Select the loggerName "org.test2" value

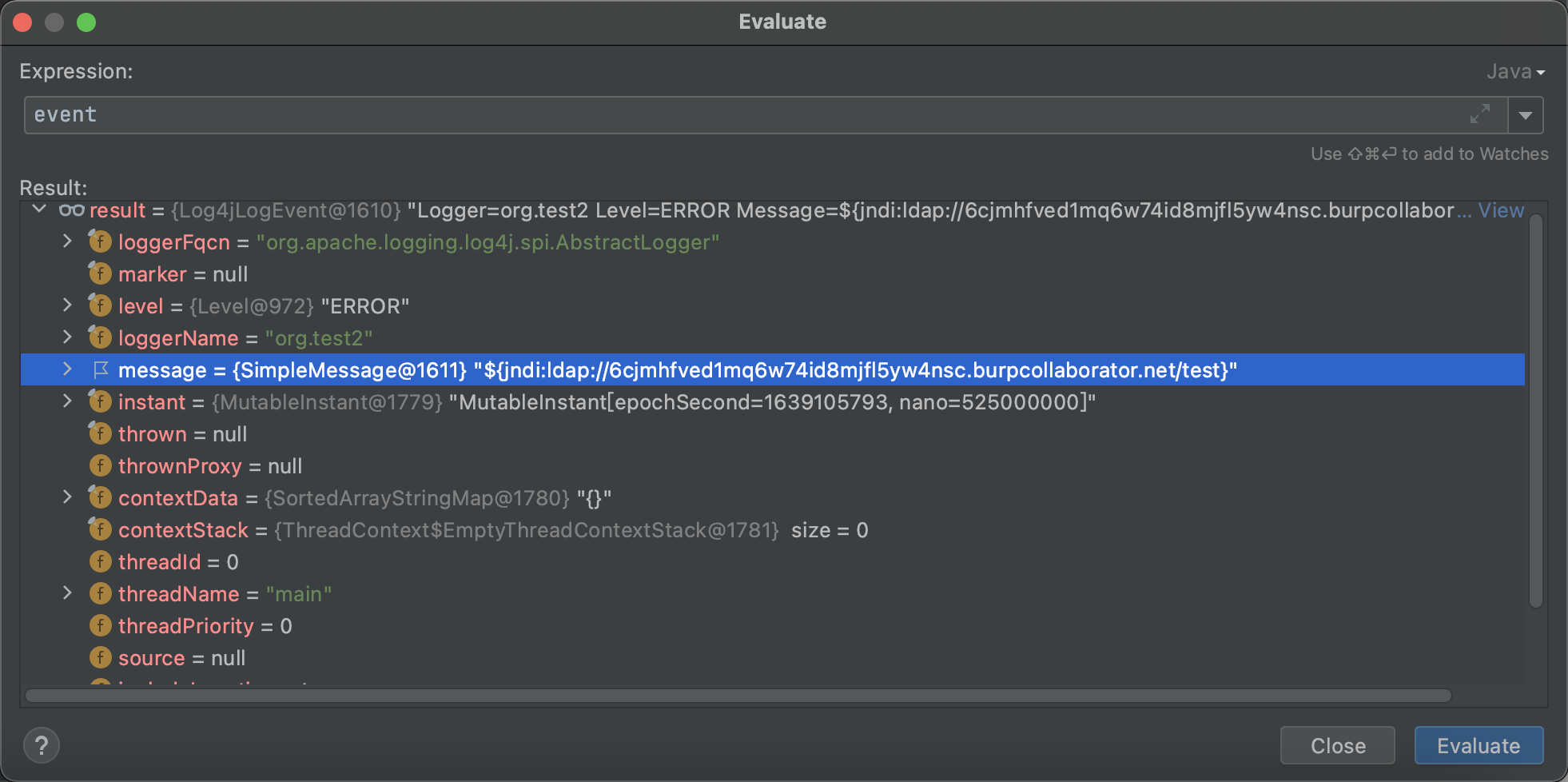pyautogui.click(x=319, y=338)
